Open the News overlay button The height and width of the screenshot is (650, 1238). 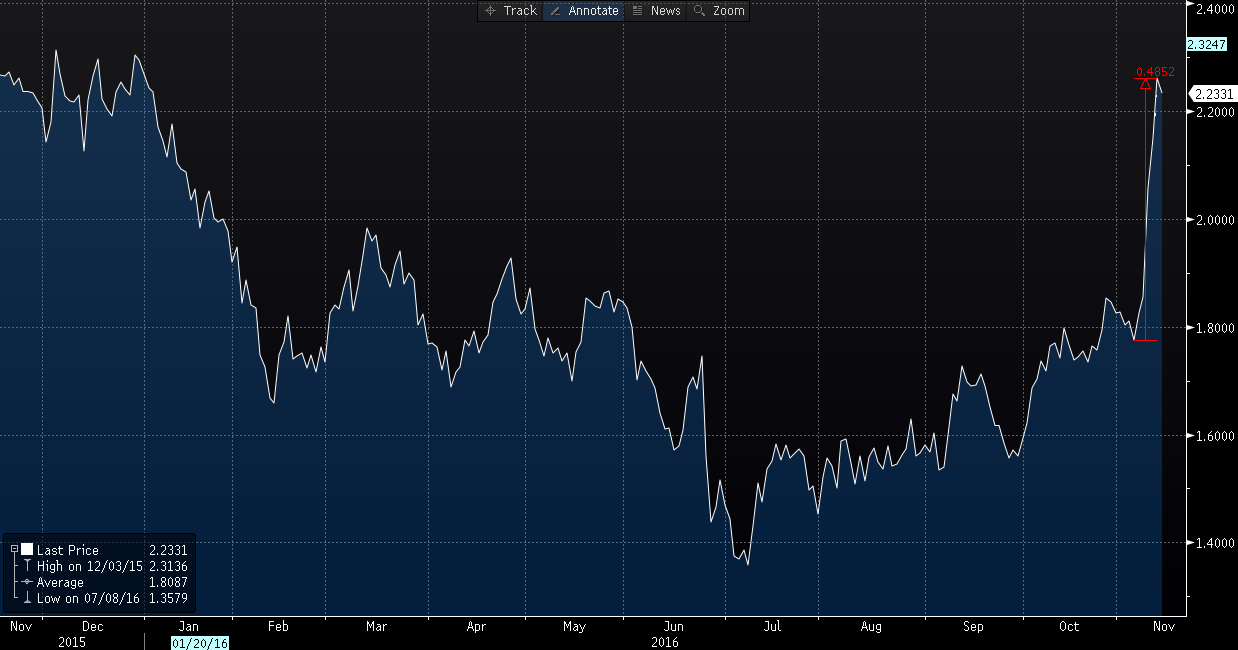click(657, 11)
